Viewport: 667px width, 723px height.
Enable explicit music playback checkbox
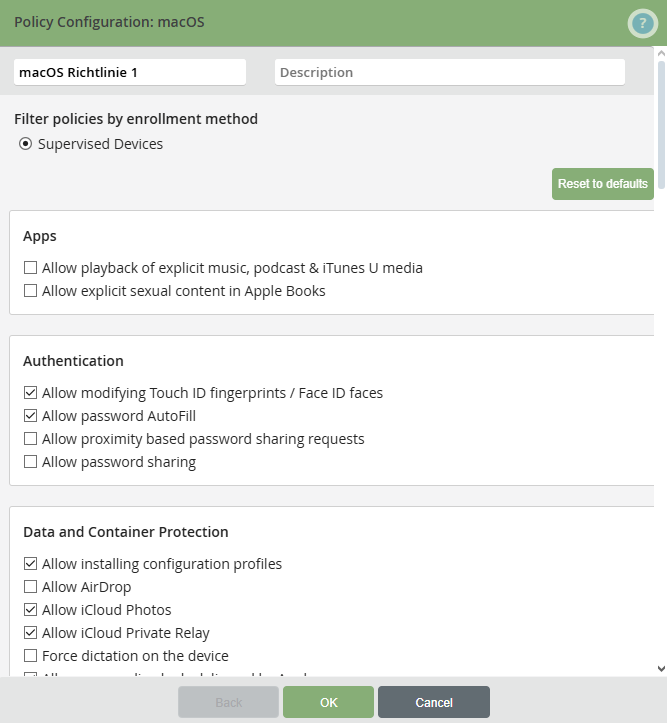point(31,268)
